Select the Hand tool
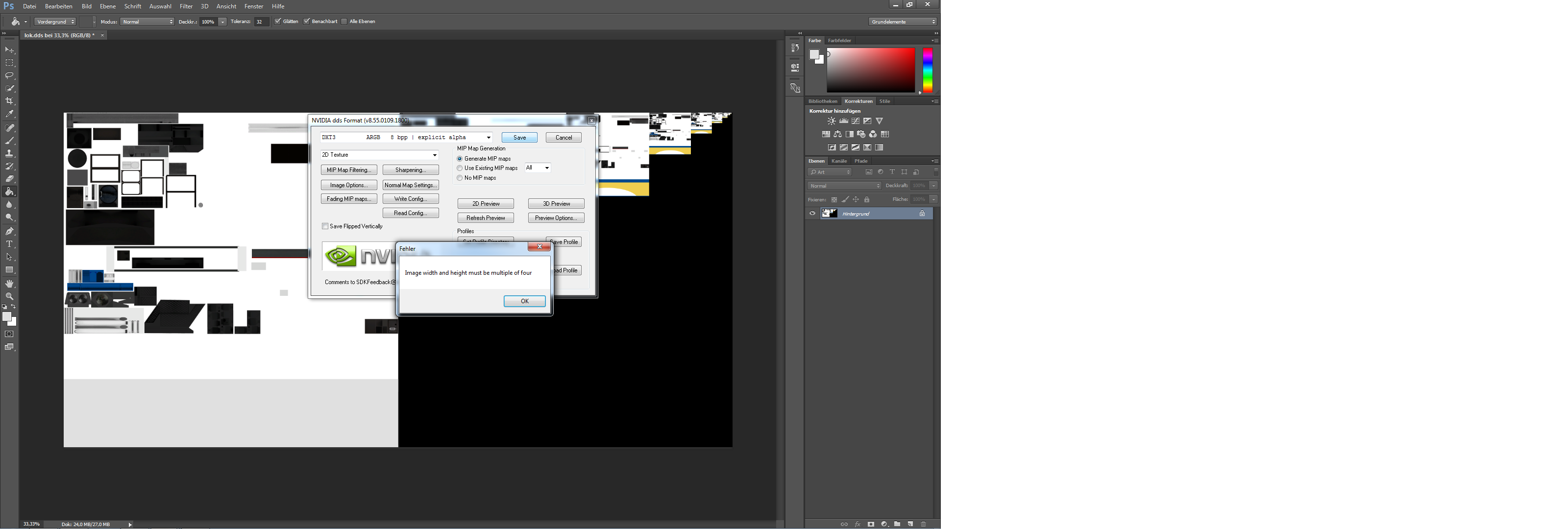The height and width of the screenshot is (529, 1568). pos(10,284)
